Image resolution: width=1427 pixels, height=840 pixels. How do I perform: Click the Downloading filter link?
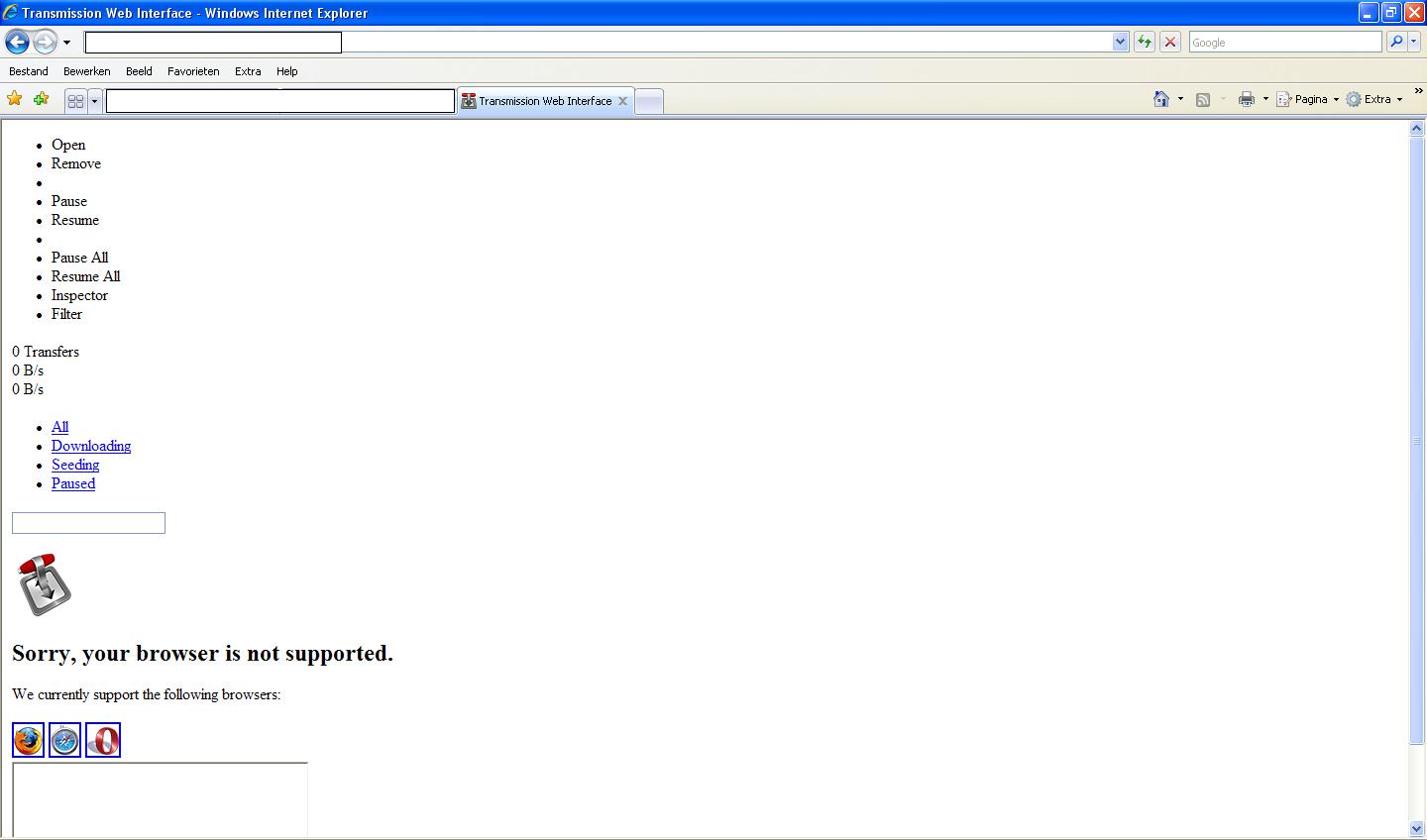coord(91,446)
